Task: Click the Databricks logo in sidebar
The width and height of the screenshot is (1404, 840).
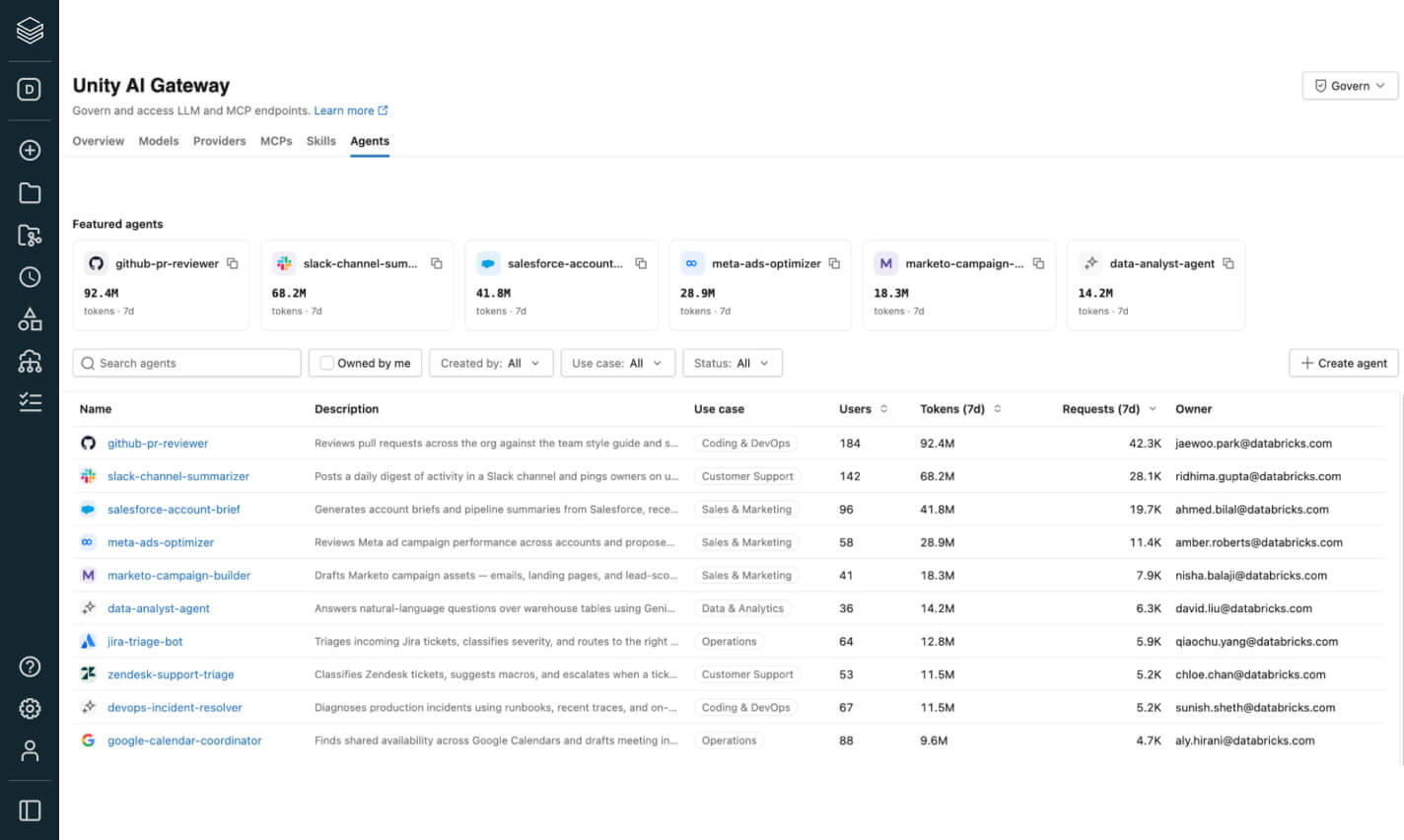Action: click(30, 31)
